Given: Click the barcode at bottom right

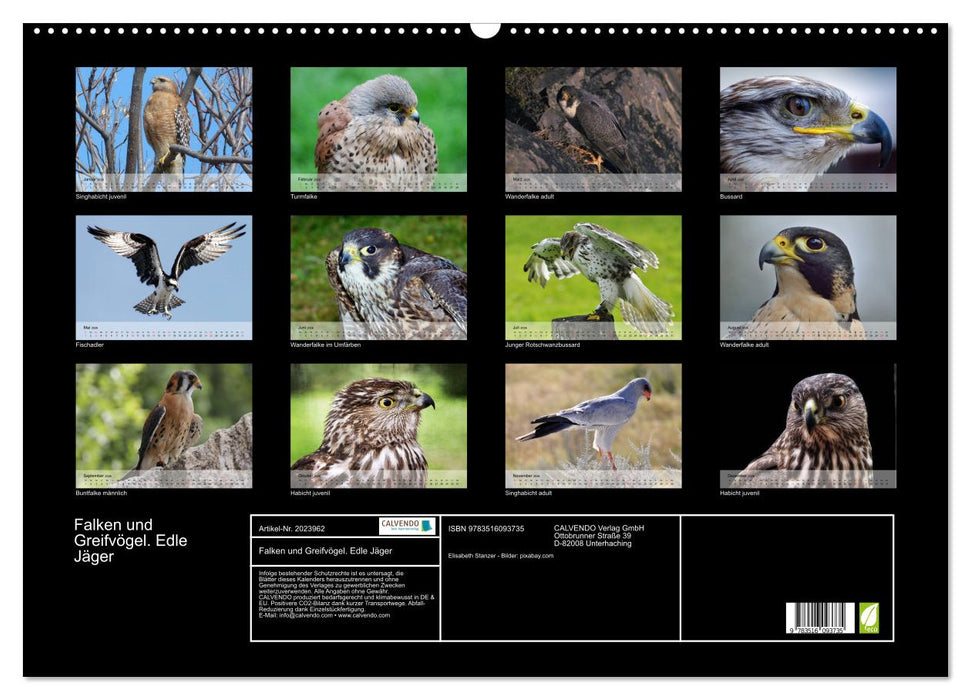Looking at the screenshot, I should click(820, 618).
